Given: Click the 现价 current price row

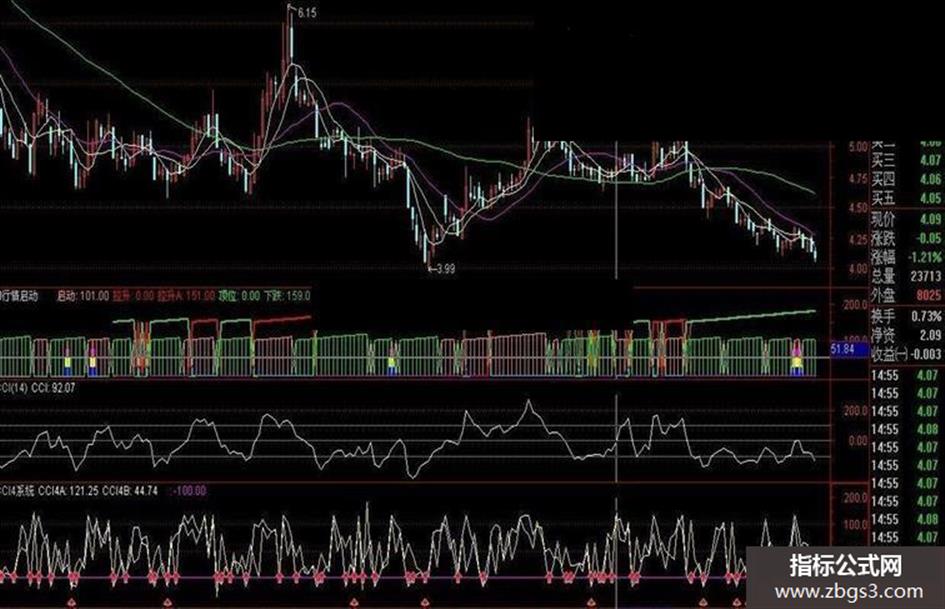Looking at the screenshot, I should [906, 218].
